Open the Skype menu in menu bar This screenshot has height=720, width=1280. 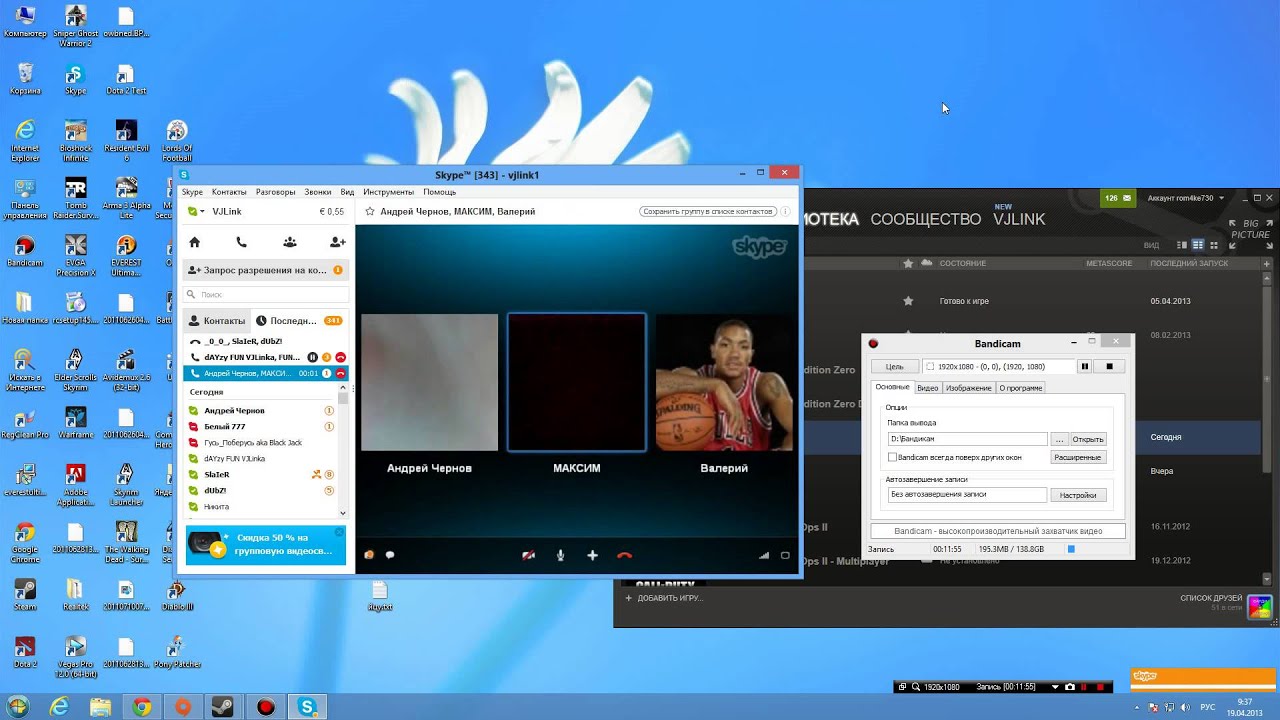192,192
